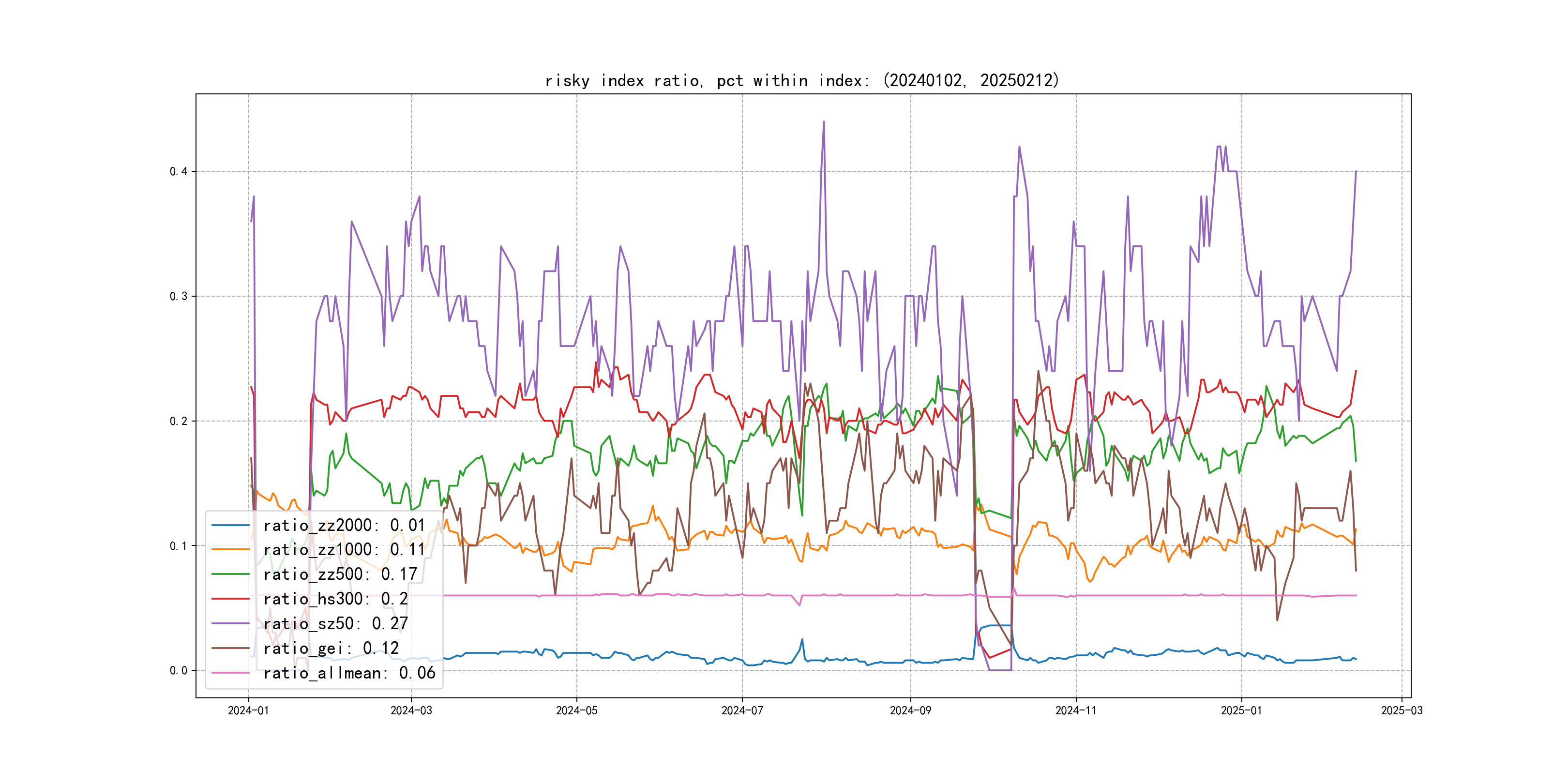This screenshot has width=1568, height=784.
Task: Click the pink legend line sample
Action: click(x=230, y=673)
